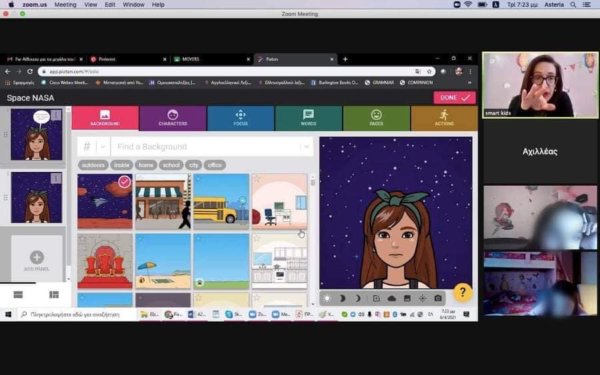Click the yellow help question mark

pos(463,292)
